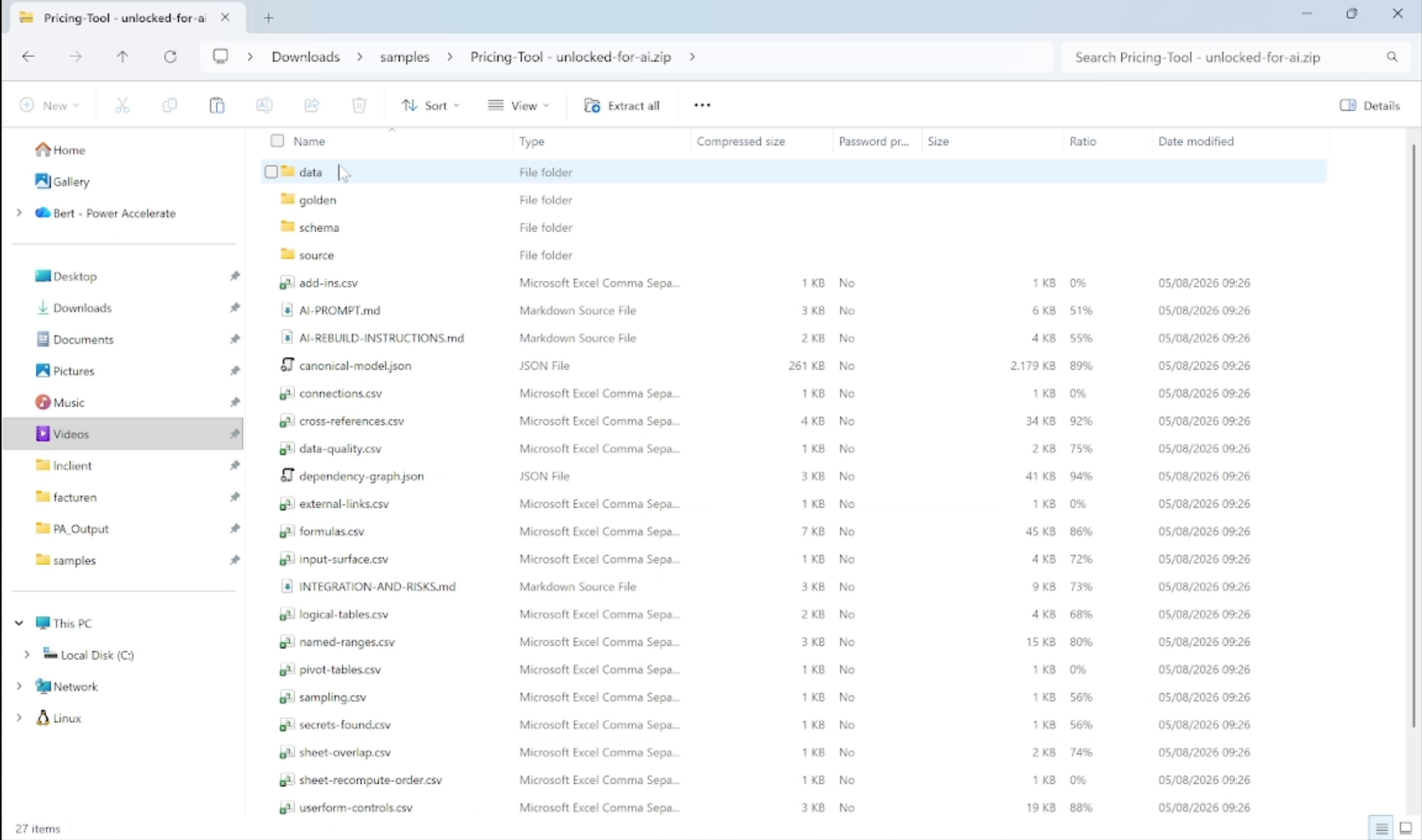Image resolution: width=1422 pixels, height=840 pixels.
Task: Go back to previous folder
Action: tap(28, 57)
